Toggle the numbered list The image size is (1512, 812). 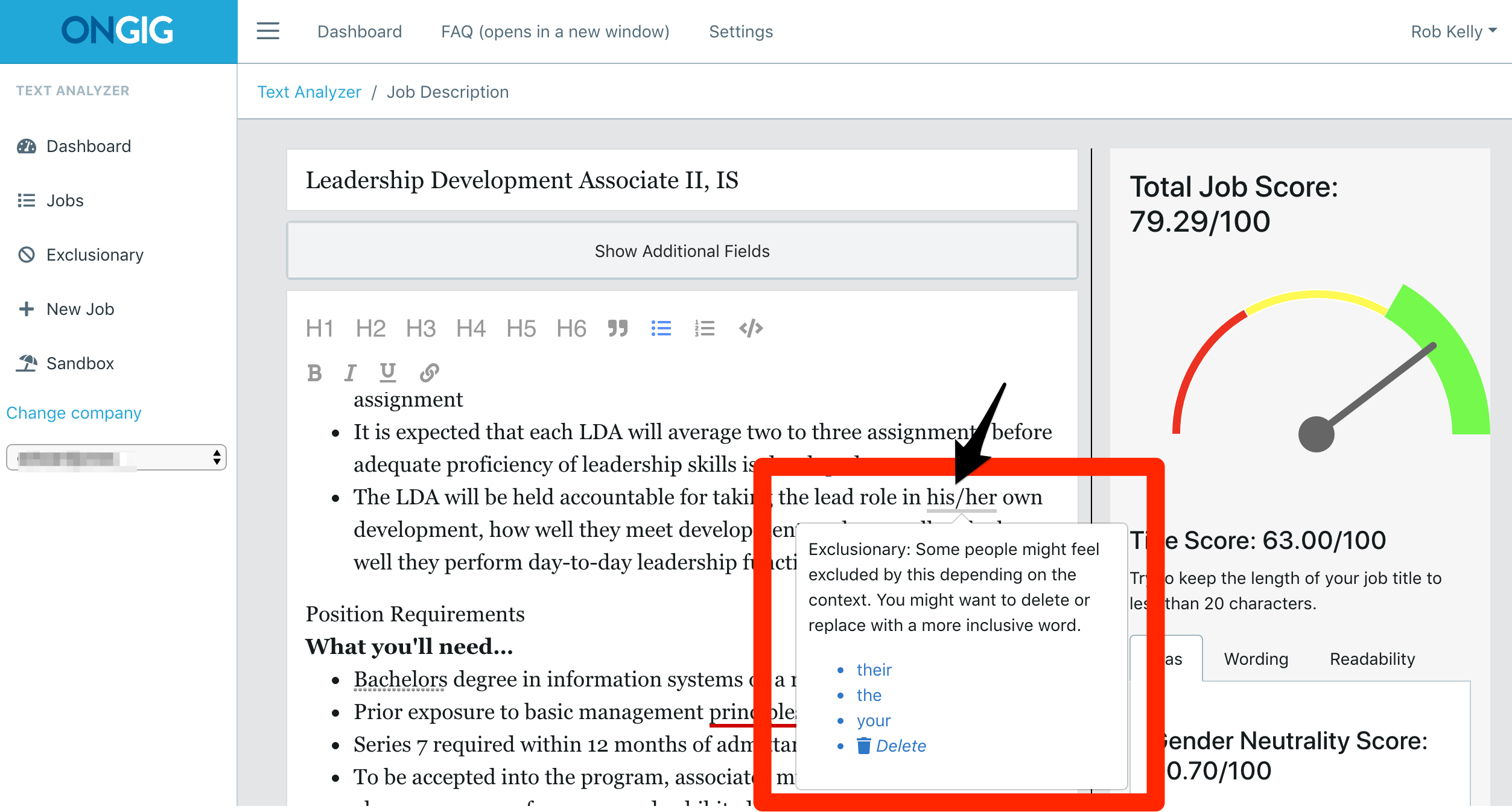705,328
